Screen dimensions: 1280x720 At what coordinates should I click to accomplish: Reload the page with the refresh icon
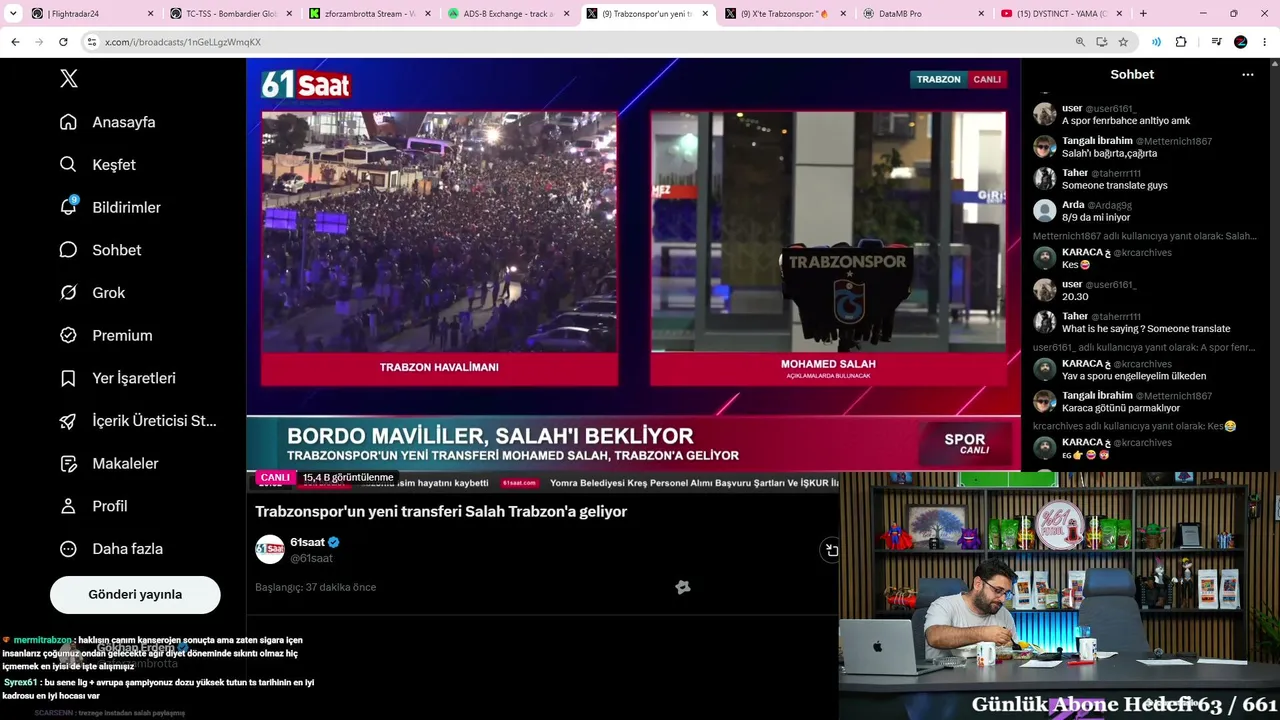[63, 42]
